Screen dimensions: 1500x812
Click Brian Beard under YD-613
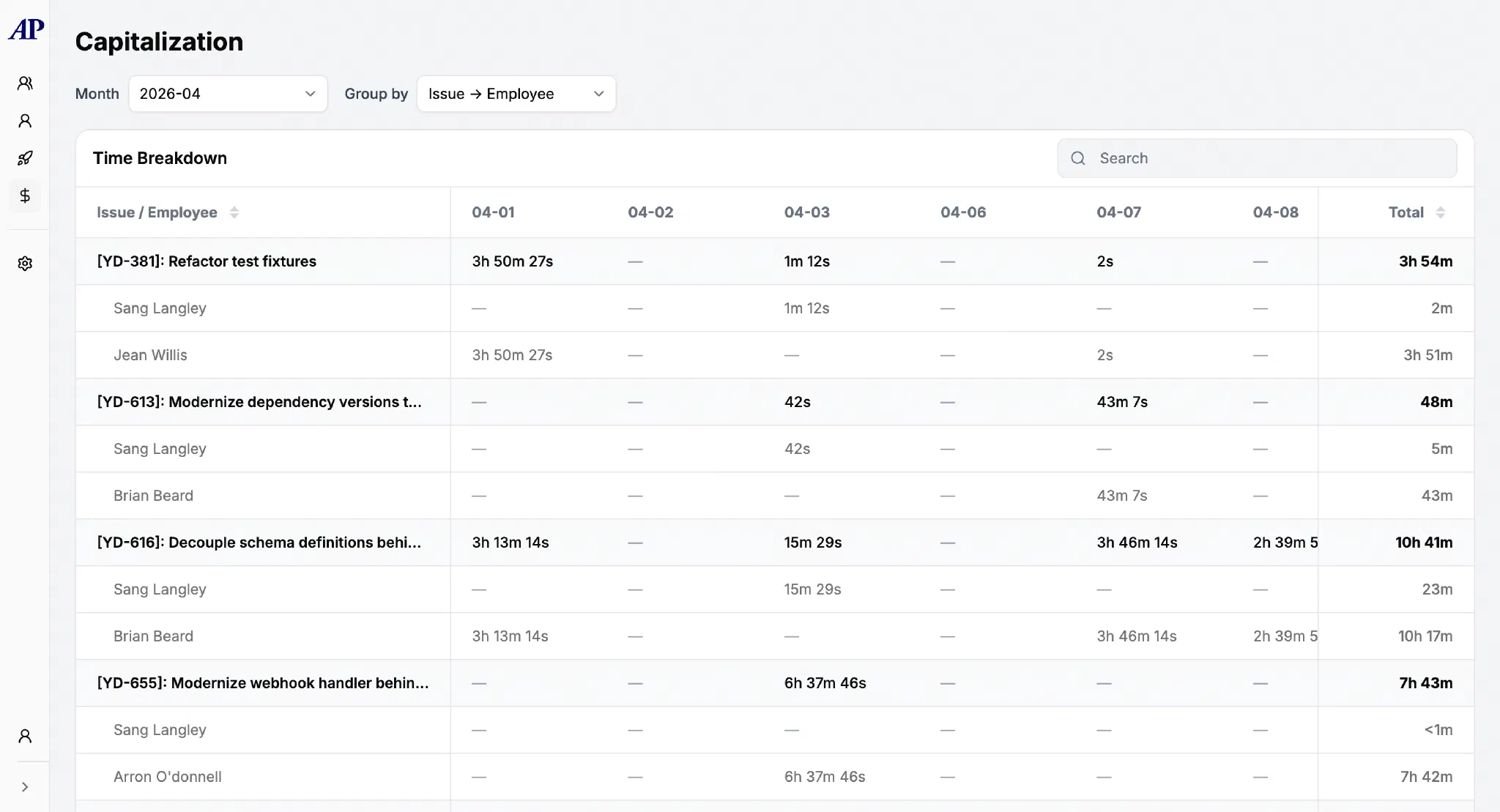[153, 496]
